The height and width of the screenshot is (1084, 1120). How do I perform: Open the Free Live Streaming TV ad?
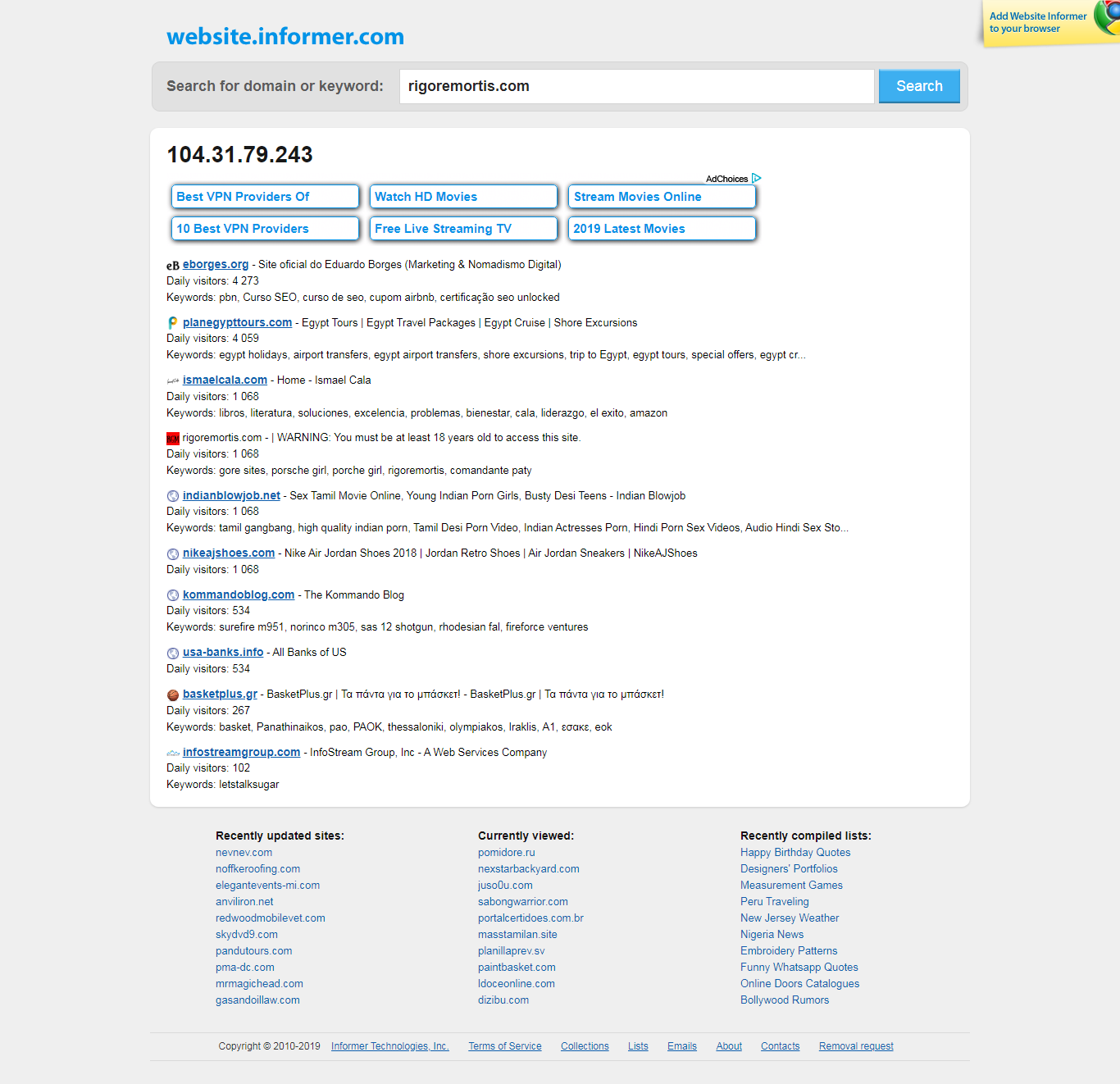click(x=464, y=229)
